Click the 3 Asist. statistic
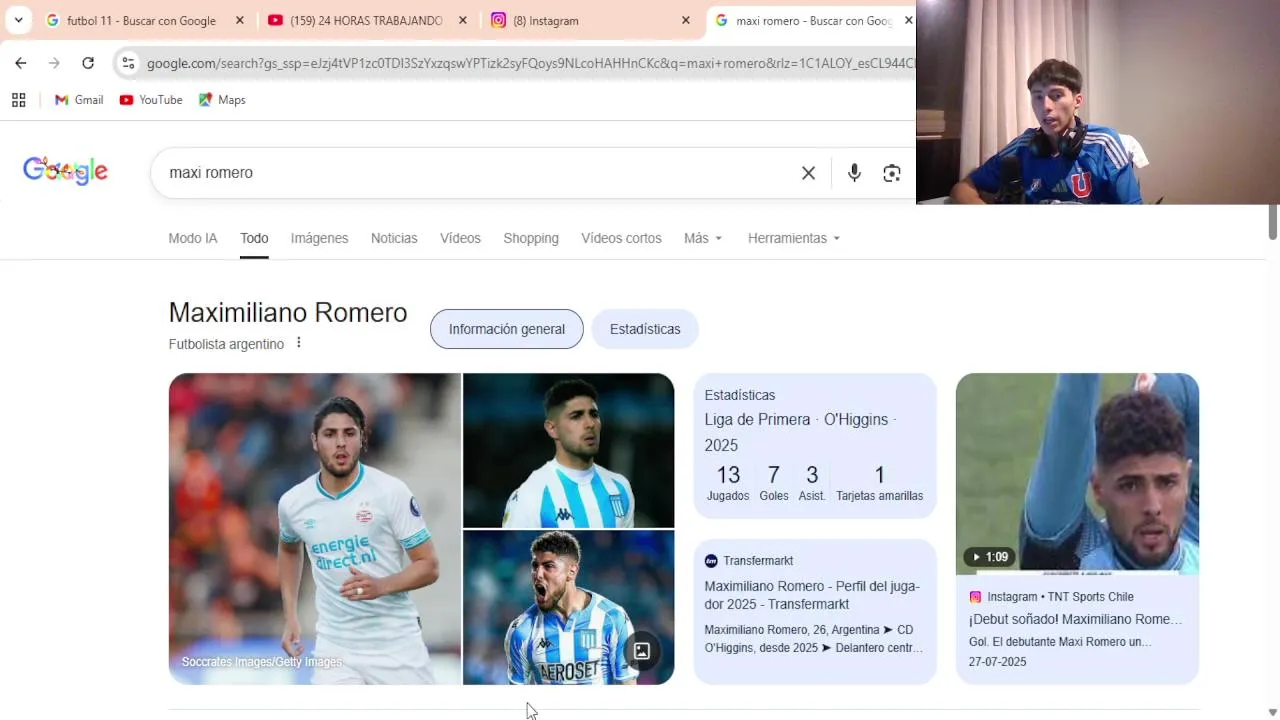Screen dimensions: 1280x720 point(812,483)
